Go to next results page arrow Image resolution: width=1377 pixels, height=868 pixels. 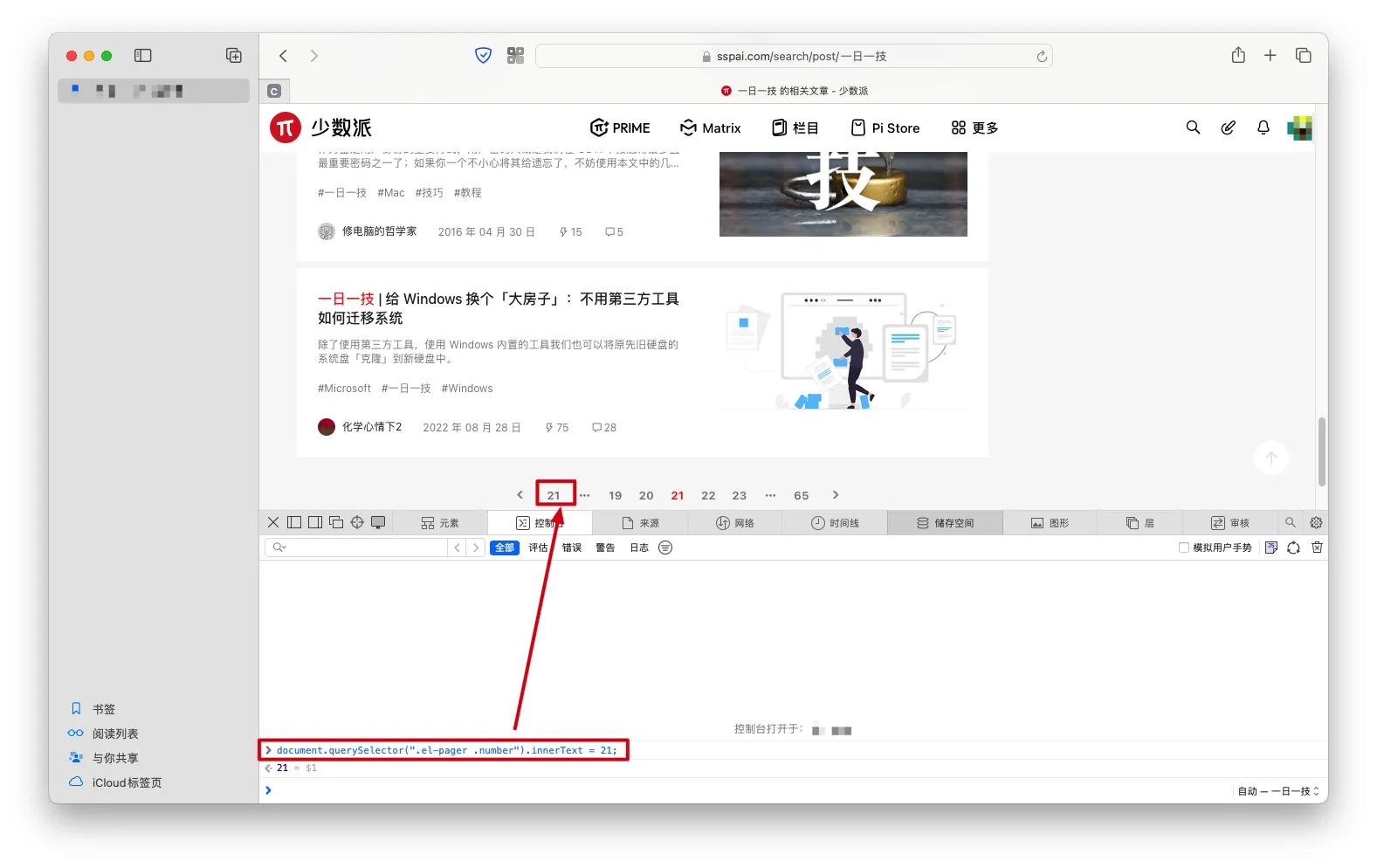(x=836, y=495)
